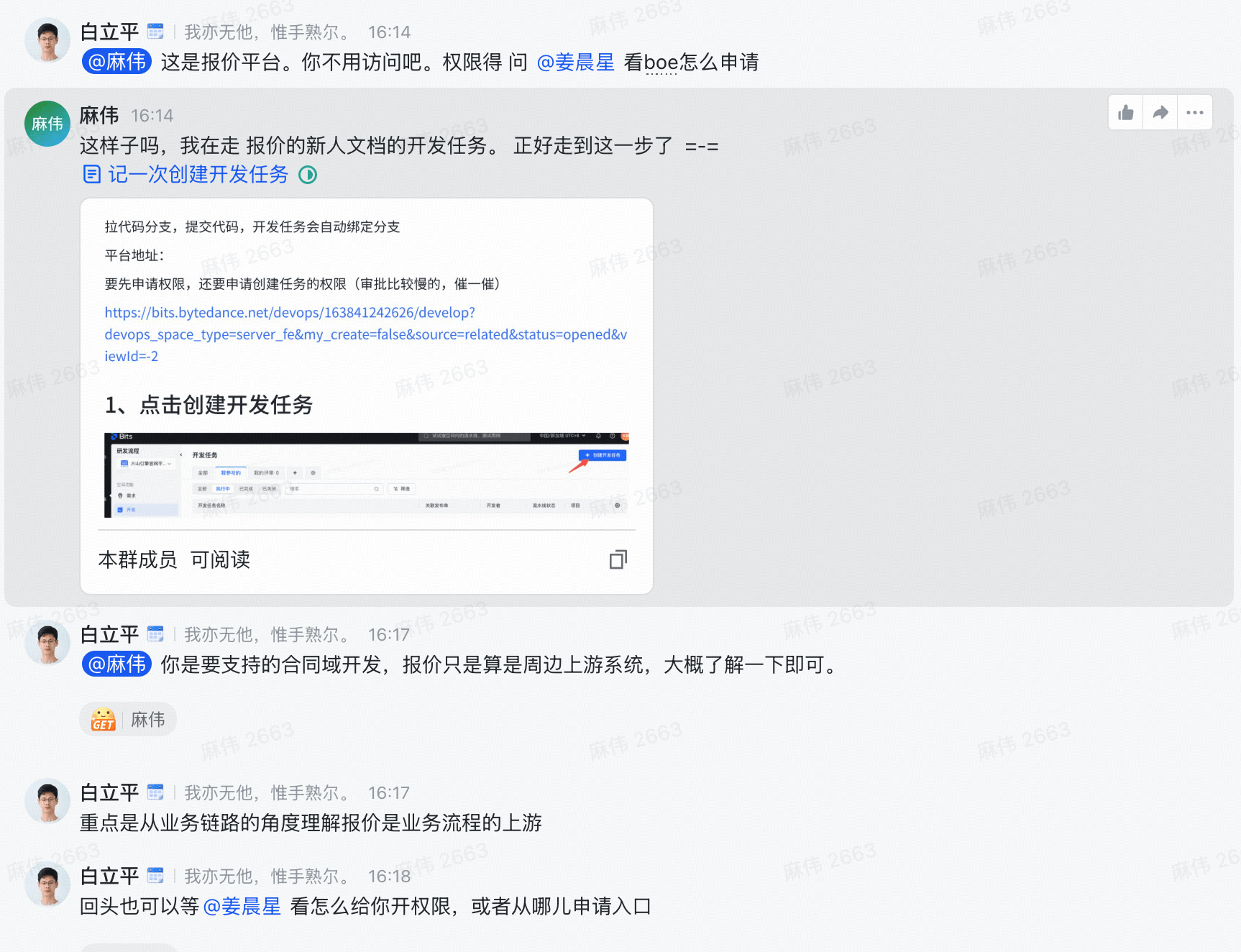Open the bits.bytedance.net devops URL
The width and height of the screenshot is (1241, 952).
pos(366,334)
